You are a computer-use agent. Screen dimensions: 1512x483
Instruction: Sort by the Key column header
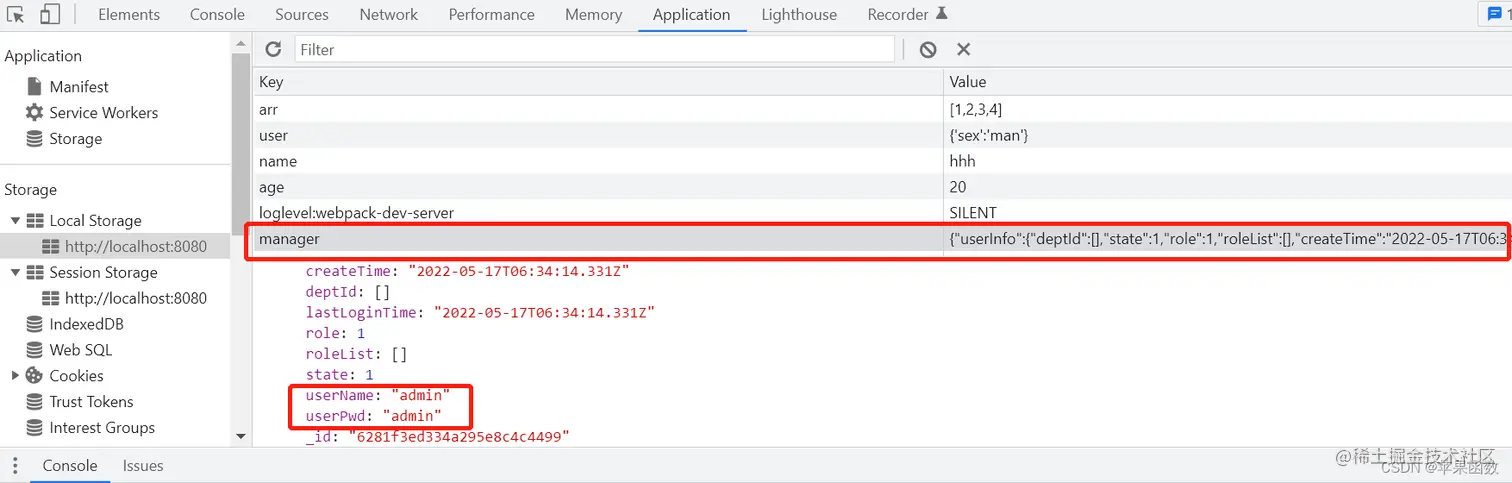click(598, 82)
